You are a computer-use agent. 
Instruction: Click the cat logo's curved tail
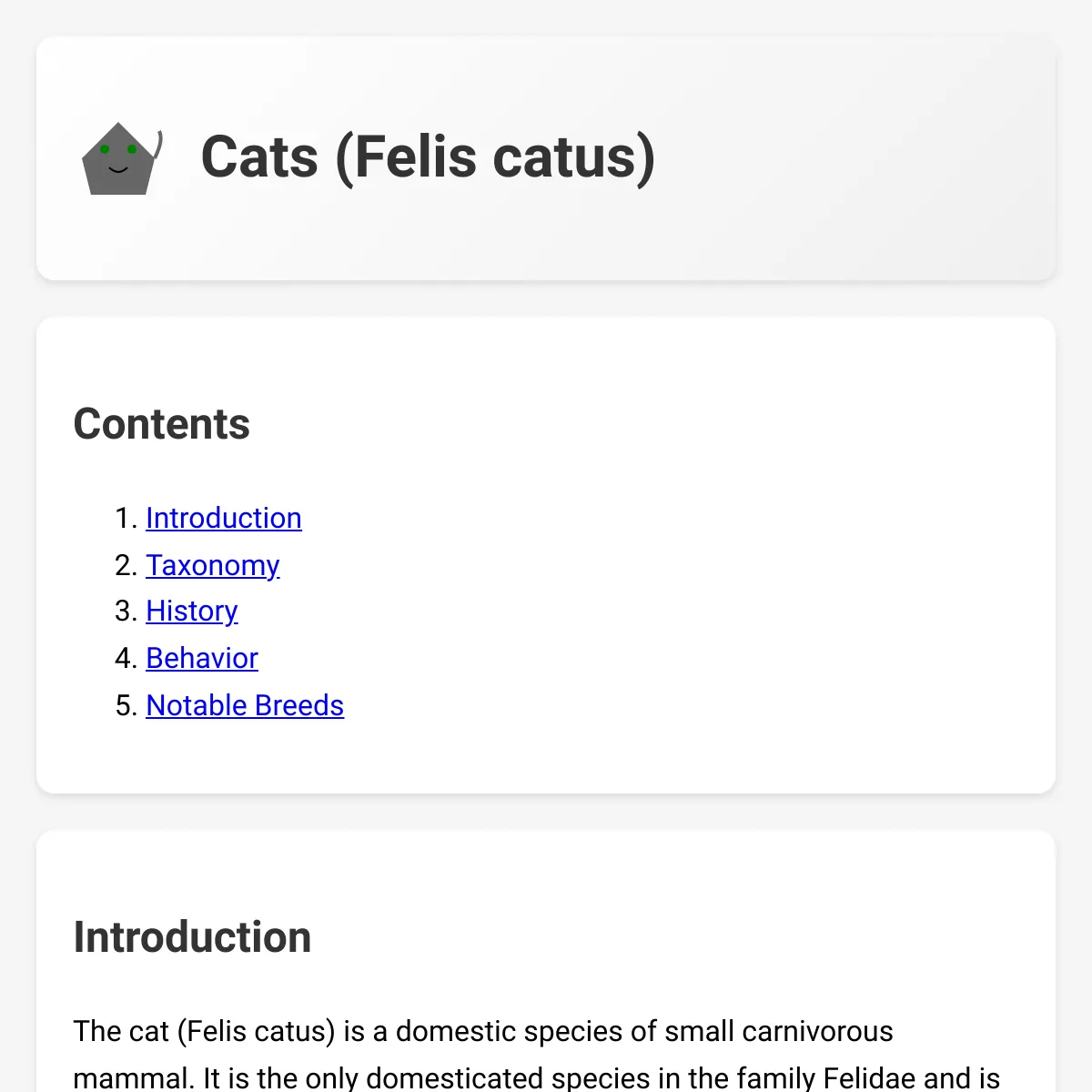pyautogui.click(x=158, y=146)
